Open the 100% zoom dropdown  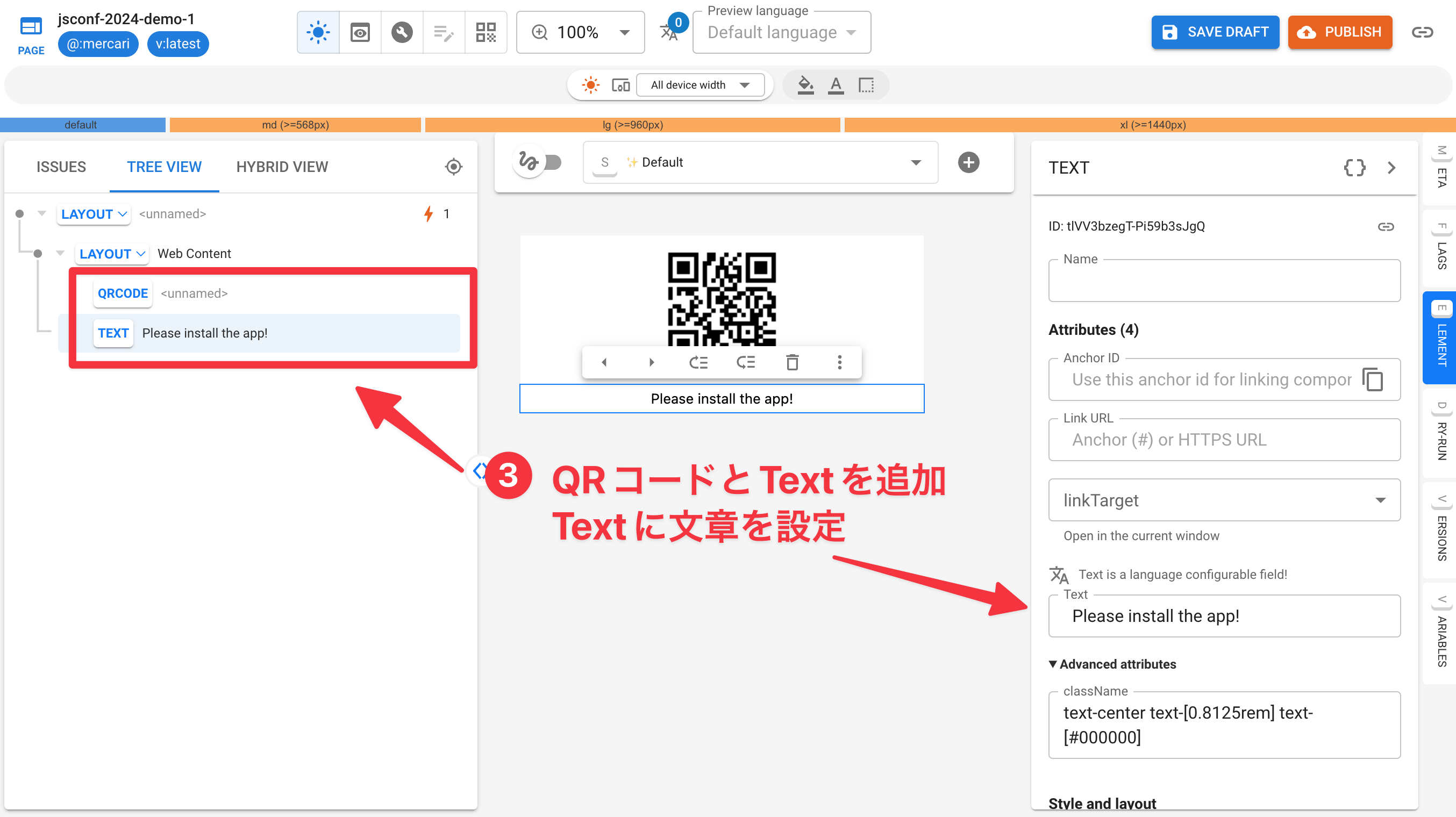click(580, 32)
